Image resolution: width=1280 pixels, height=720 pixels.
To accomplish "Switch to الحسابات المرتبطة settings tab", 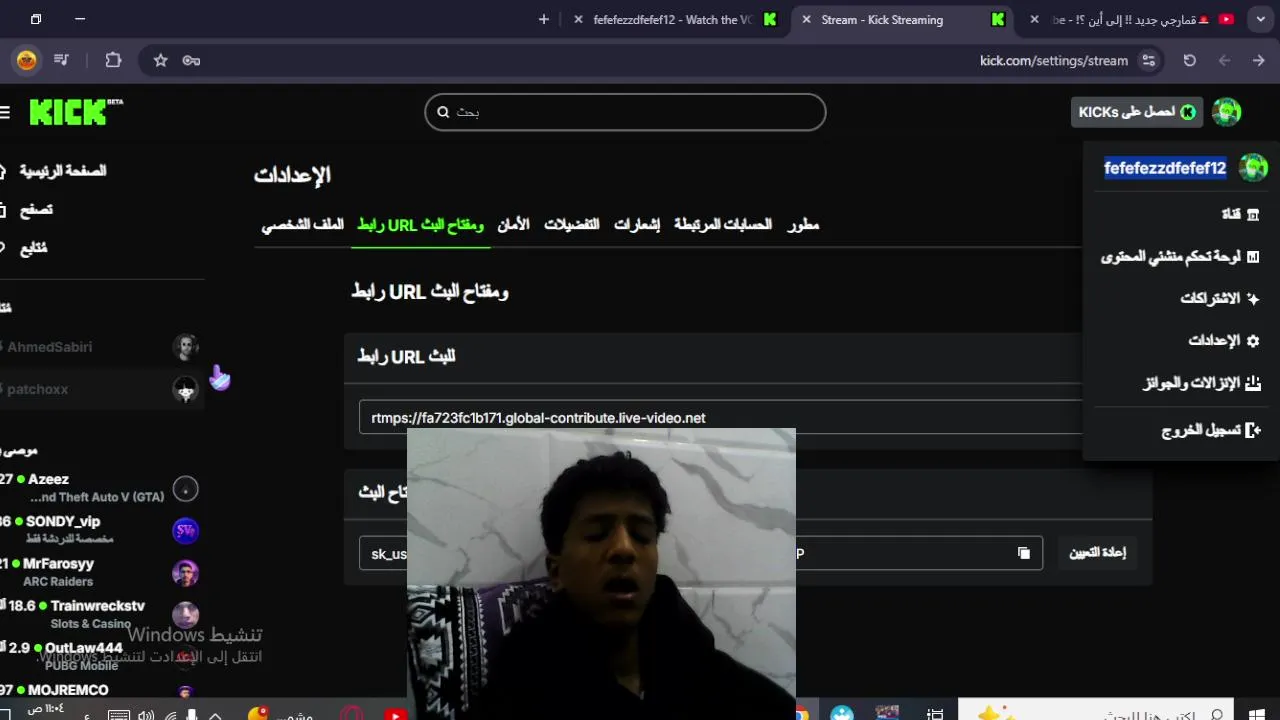I will tap(723, 225).
